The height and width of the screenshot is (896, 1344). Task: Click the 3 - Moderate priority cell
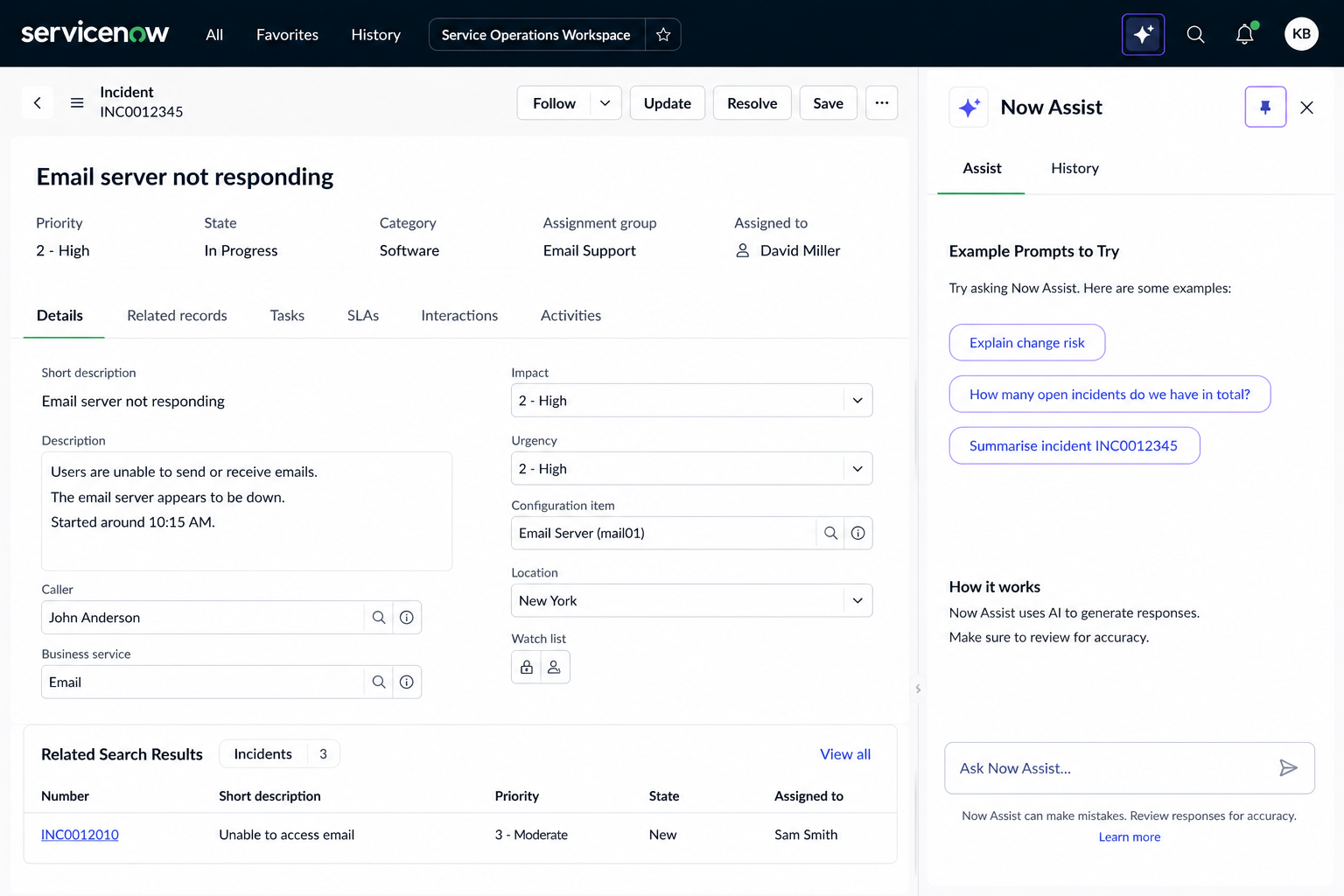click(531, 835)
